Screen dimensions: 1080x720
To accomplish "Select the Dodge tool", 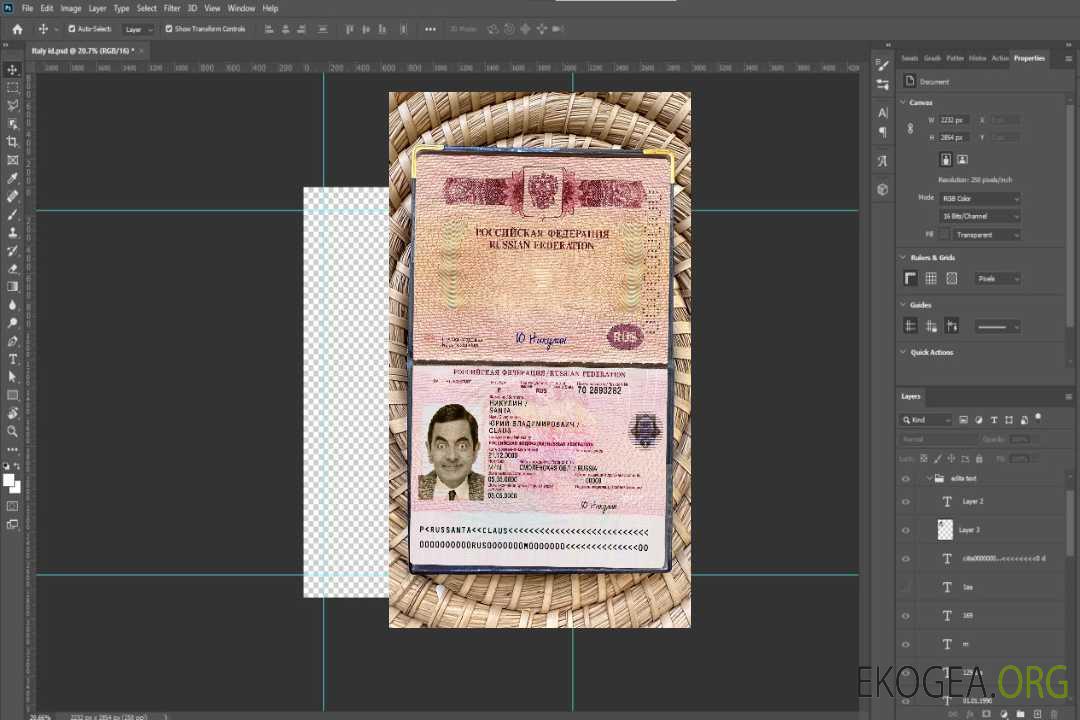I will (12, 323).
